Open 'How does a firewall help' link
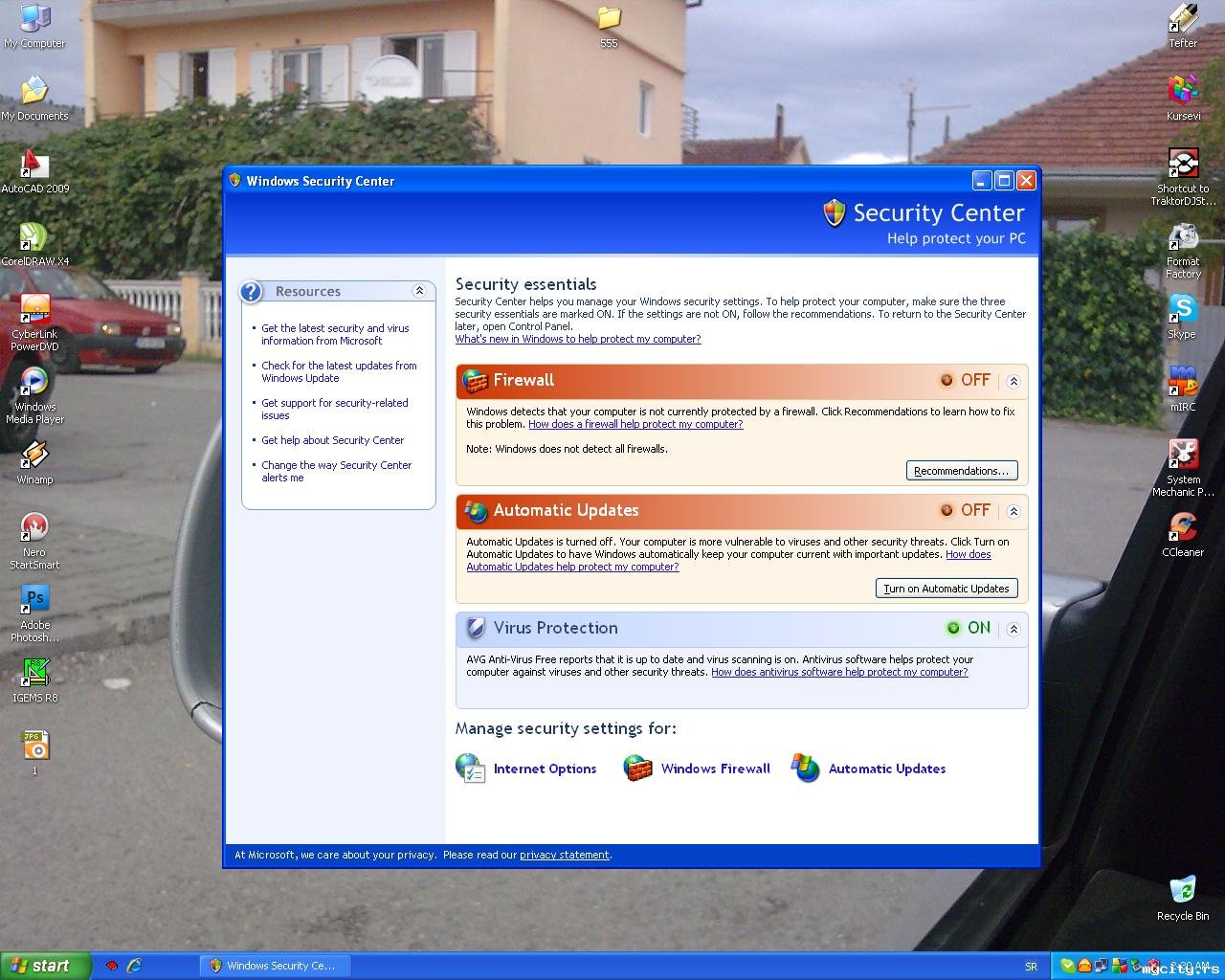This screenshot has width=1225, height=980. tap(635, 424)
